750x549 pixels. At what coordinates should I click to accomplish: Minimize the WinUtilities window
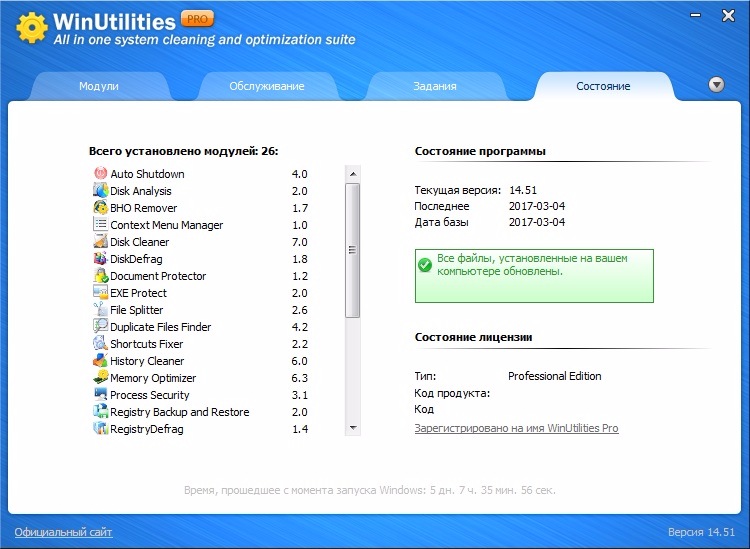pyautogui.click(x=695, y=16)
